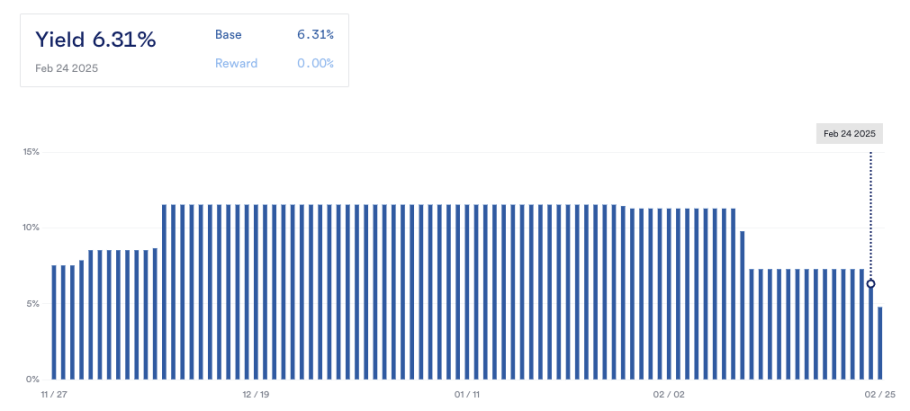Click the 12/19 x-axis label
The image size is (910, 411).
click(256, 395)
